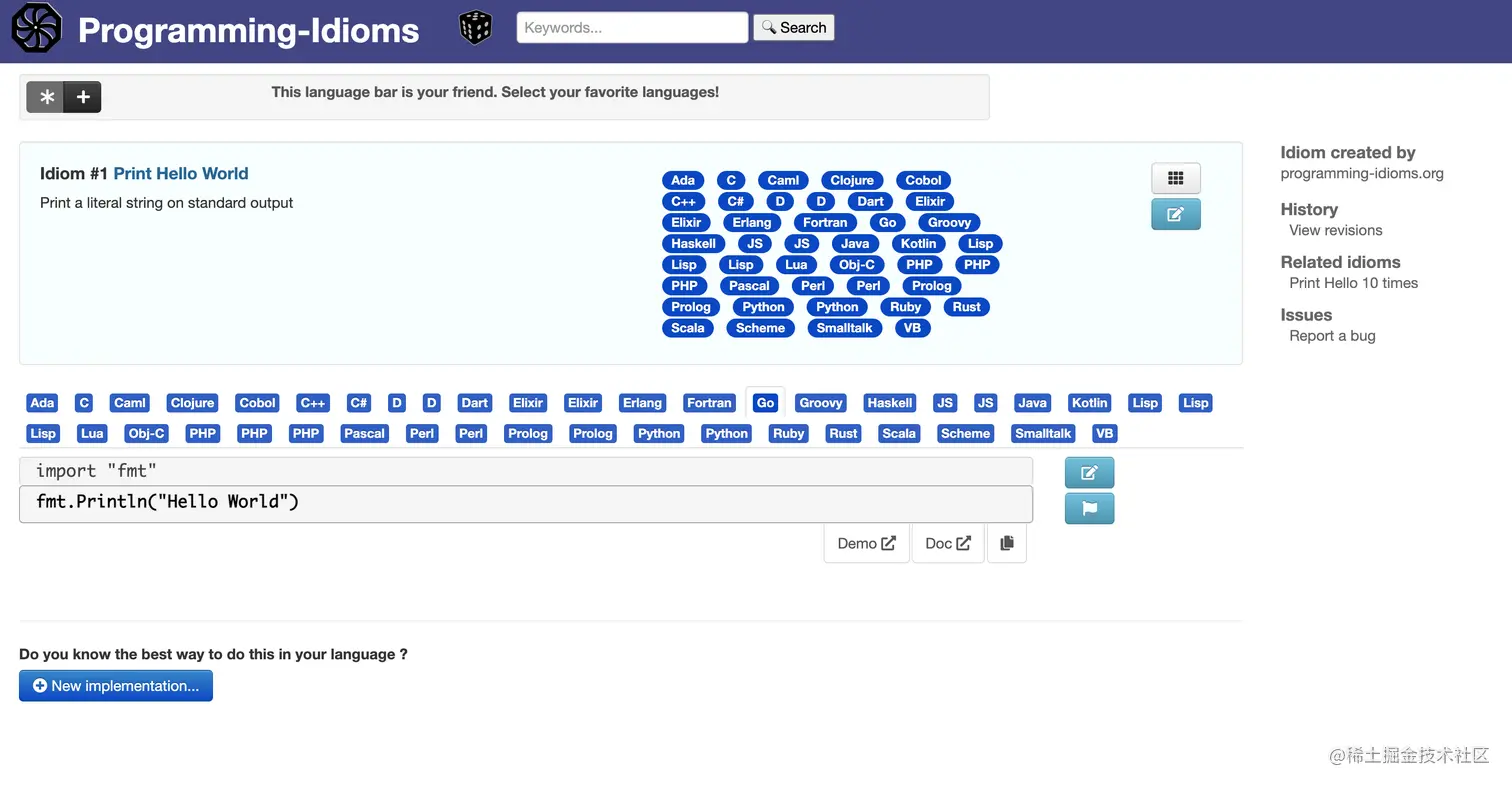Edit the Go implementation with the pencil icon
Image resolution: width=1512 pixels, height=788 pixels.
pyautogui.click(x=1089, y=472)
